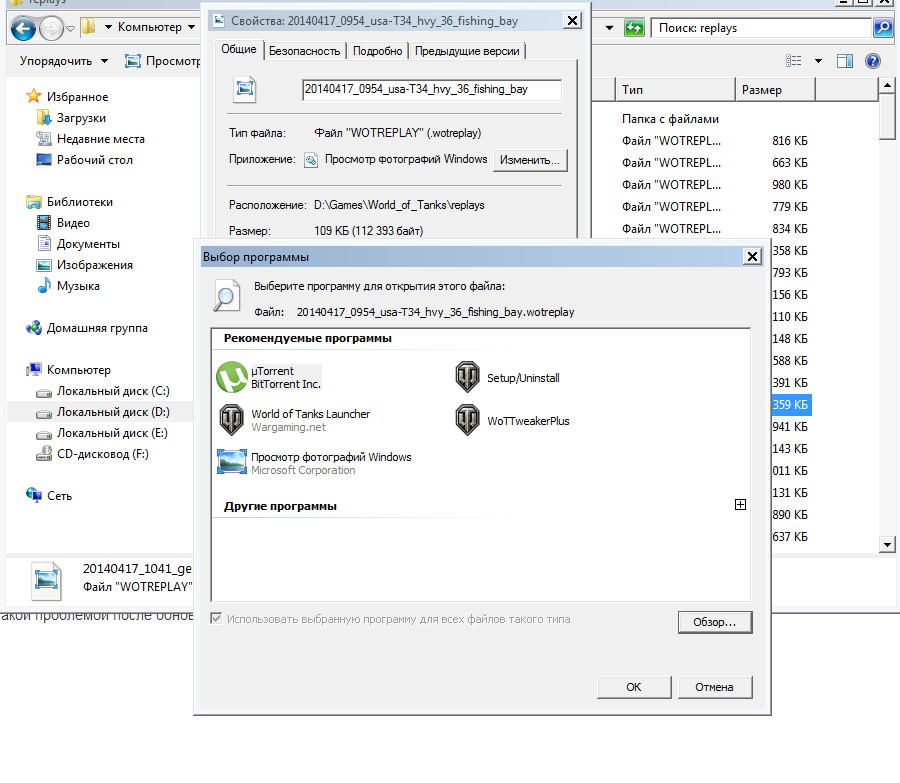Click Просмотр toolbar button in Explorer
The image size is (900, 783).
163,61
